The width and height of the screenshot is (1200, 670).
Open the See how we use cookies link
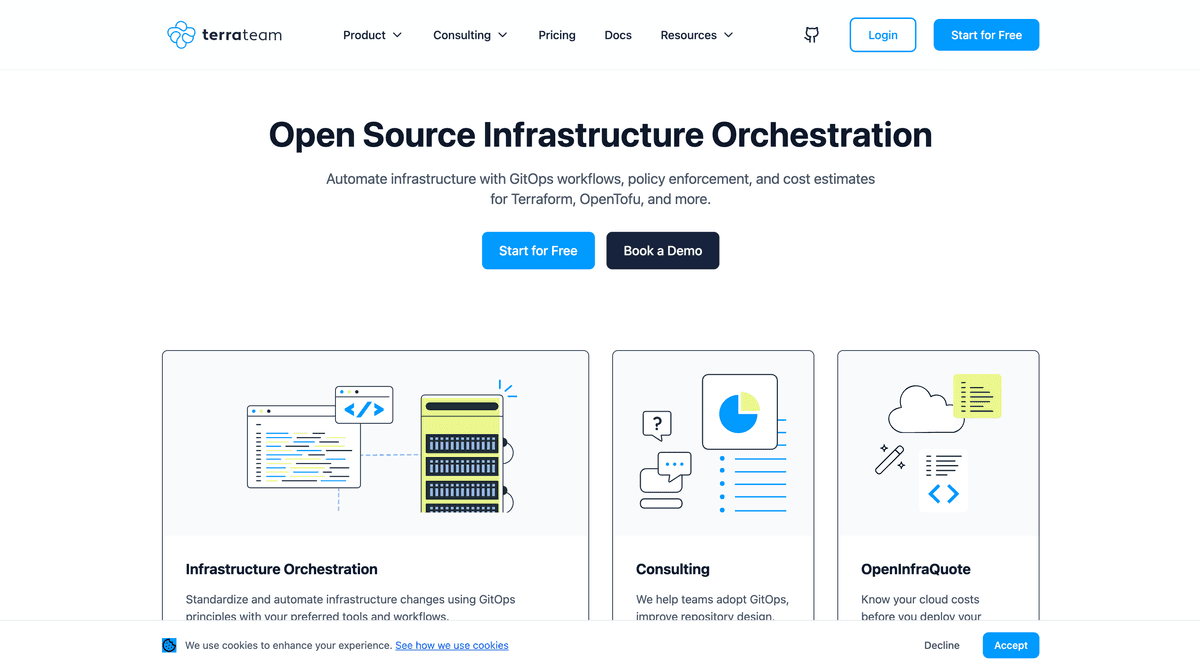tap(452, 645)
